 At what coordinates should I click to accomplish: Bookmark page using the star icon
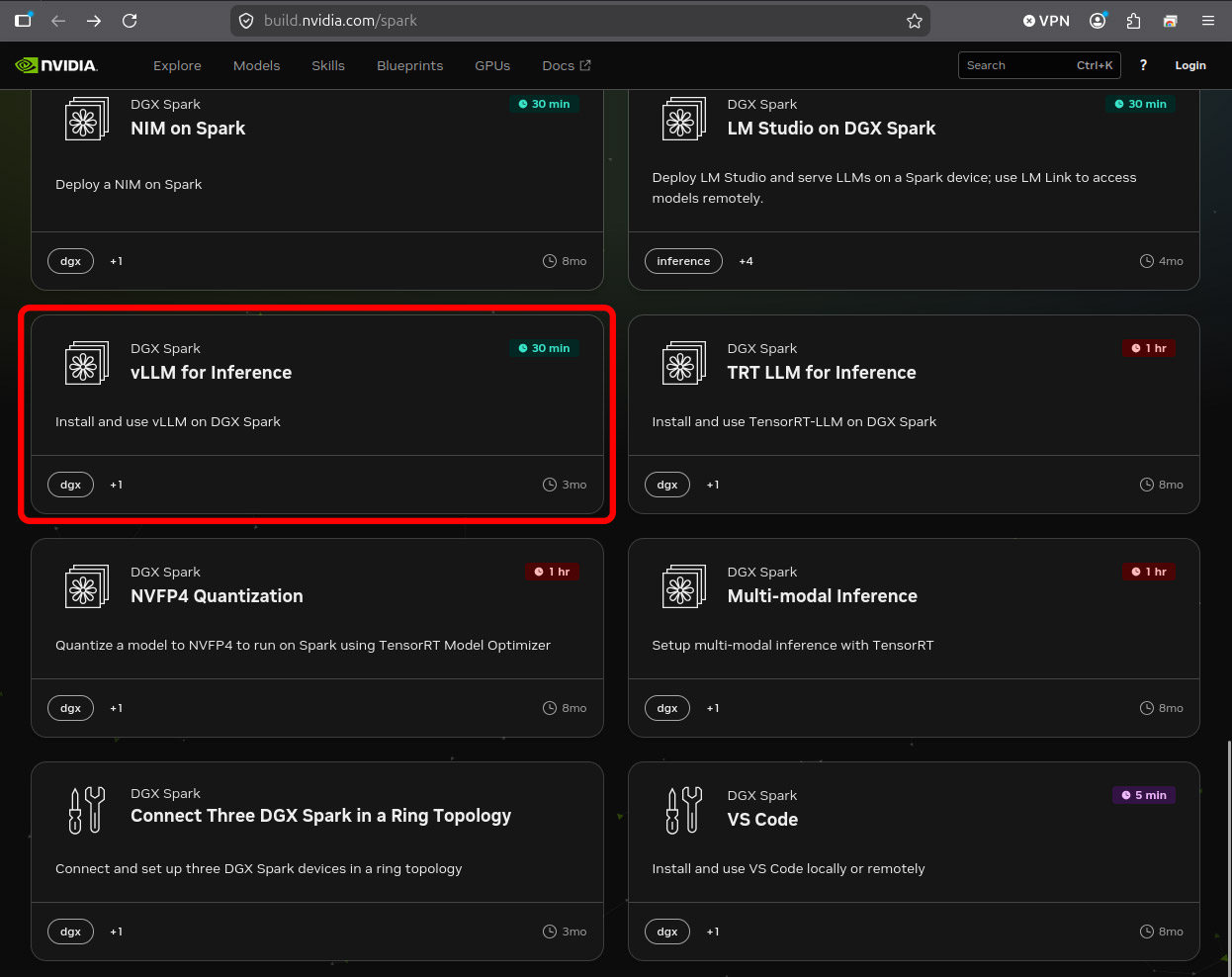coord(915,21)
